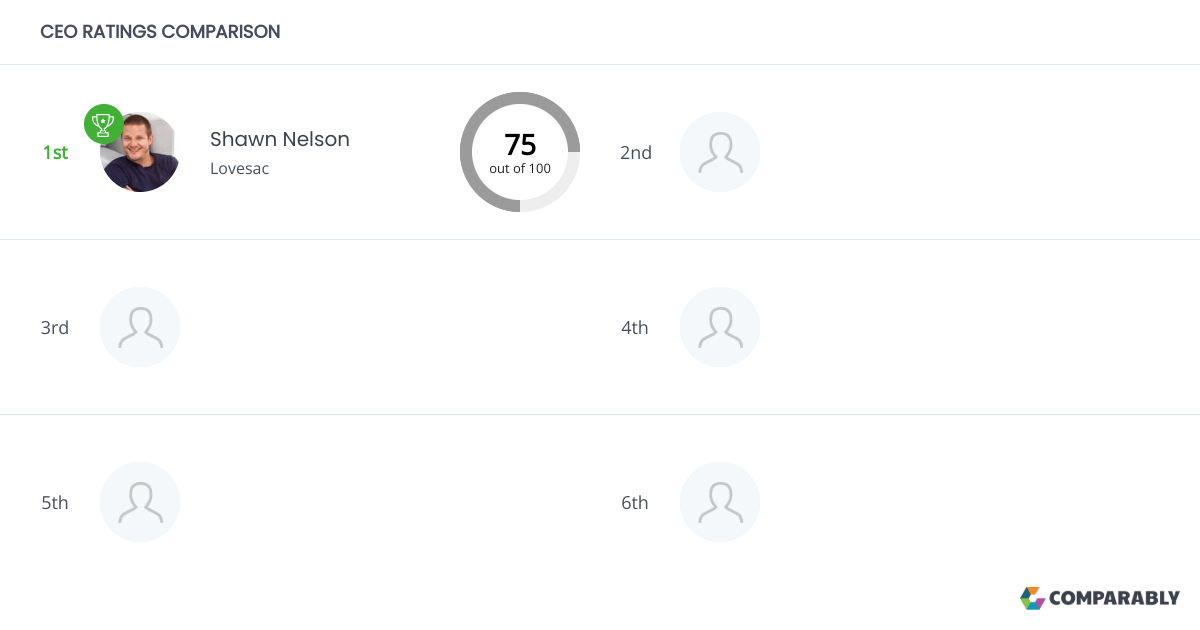
Task: Select the 4th place empty avatar icon
Action: pyautogui.click(x=720, y=327)
